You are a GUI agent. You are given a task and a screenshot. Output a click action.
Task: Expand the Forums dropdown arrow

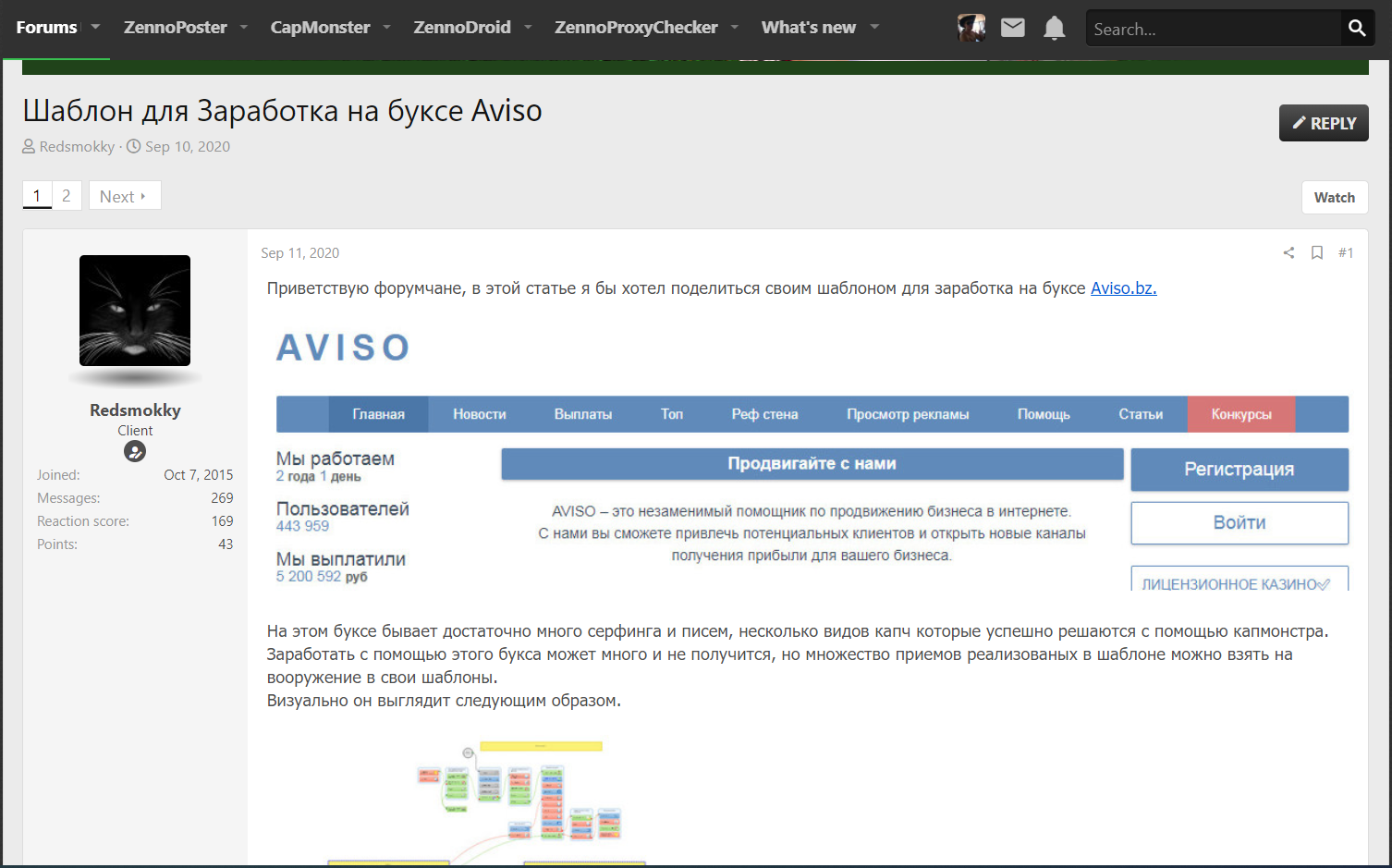95,28
